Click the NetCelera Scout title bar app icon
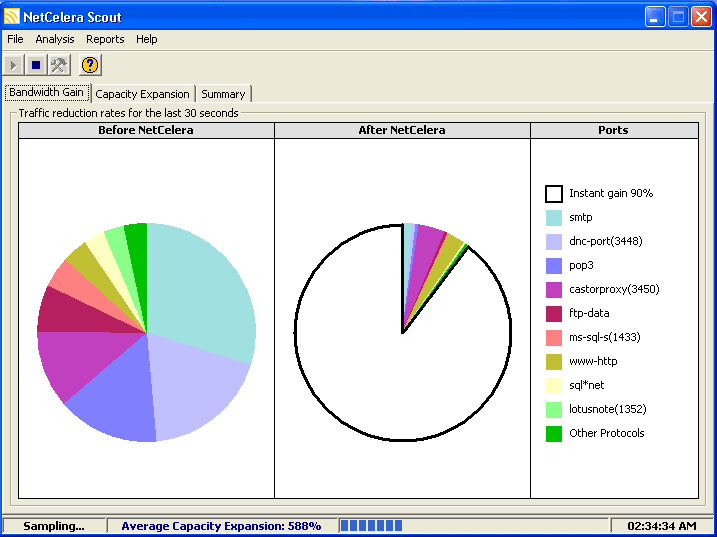The height and width of the screenshot is (537, 717). point(11,17)
